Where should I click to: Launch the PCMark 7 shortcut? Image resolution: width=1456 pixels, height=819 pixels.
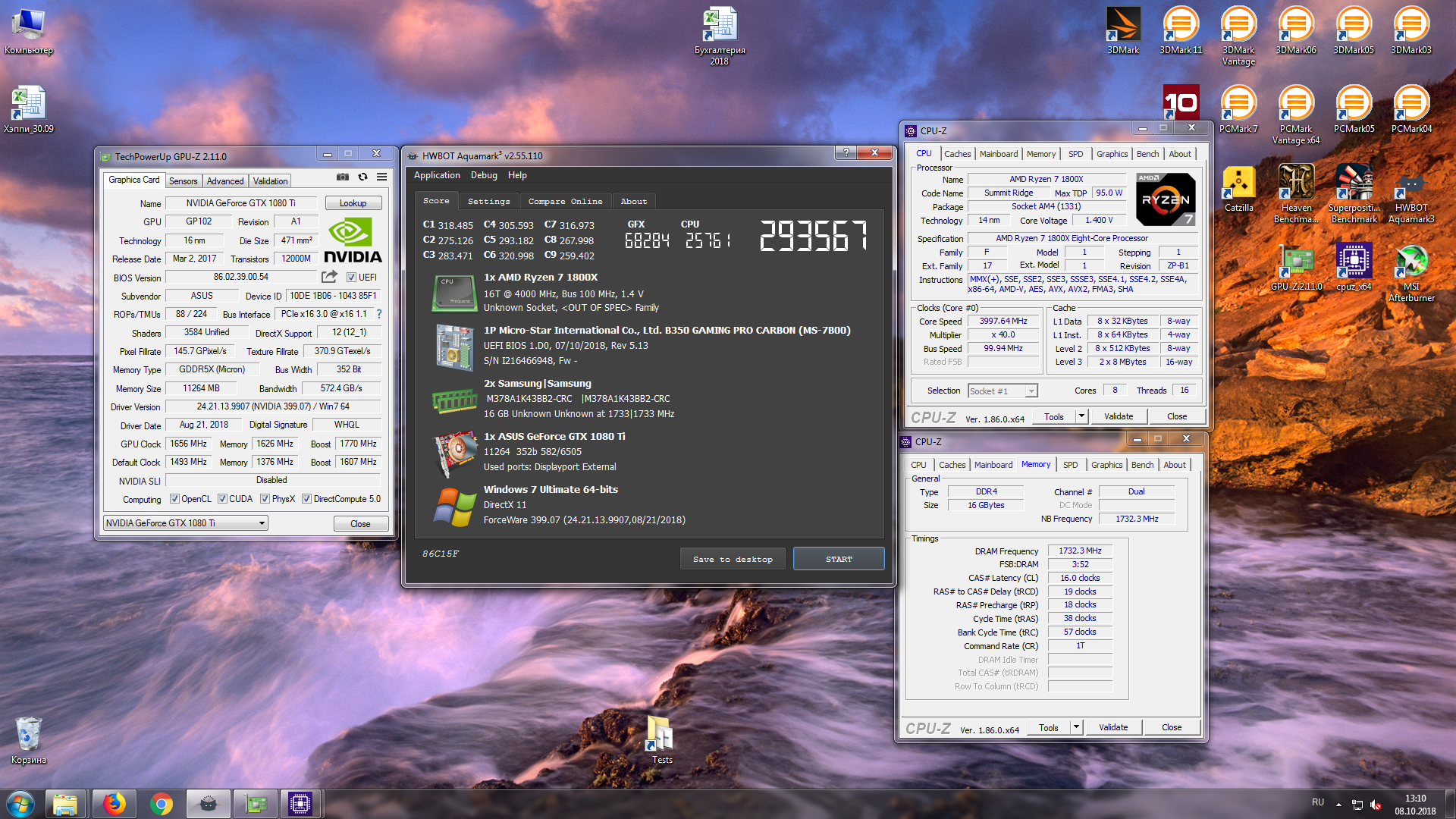1238,109
